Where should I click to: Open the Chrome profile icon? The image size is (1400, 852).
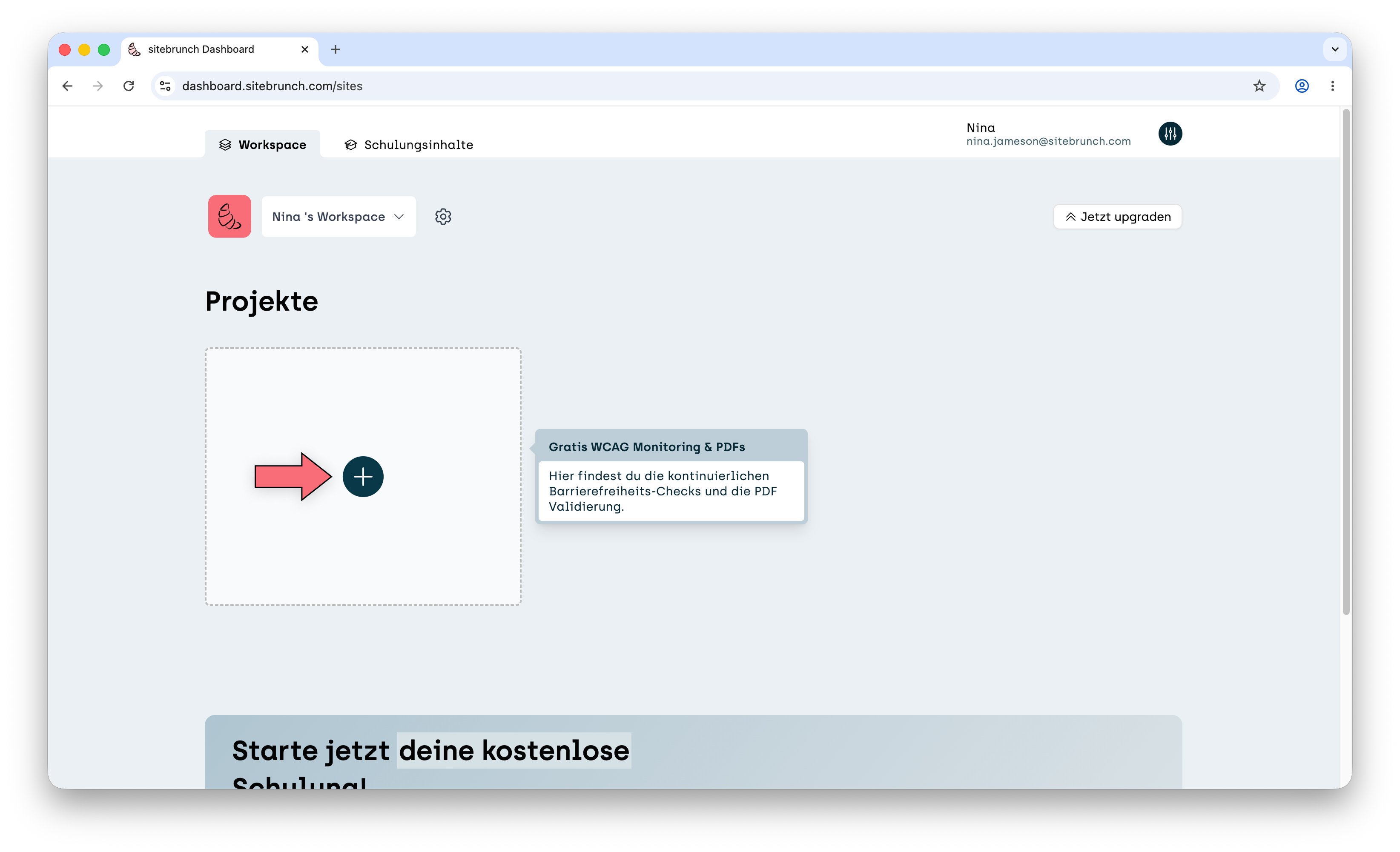(x=1302, y=86)
